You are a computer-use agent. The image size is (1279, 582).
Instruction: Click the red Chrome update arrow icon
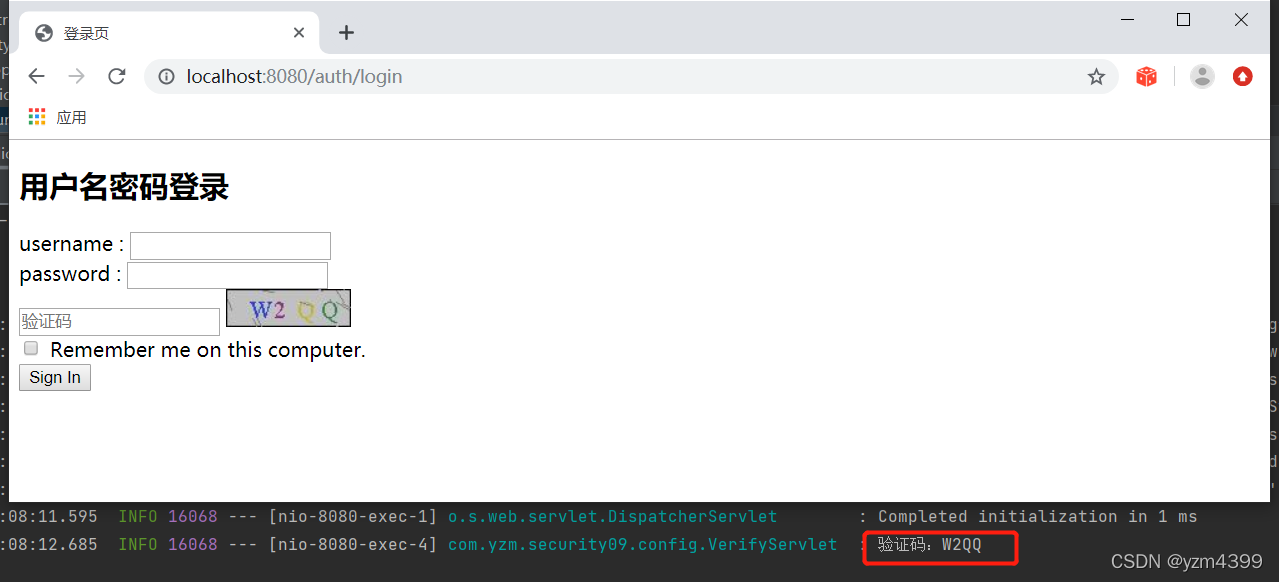coord(1242,77)
